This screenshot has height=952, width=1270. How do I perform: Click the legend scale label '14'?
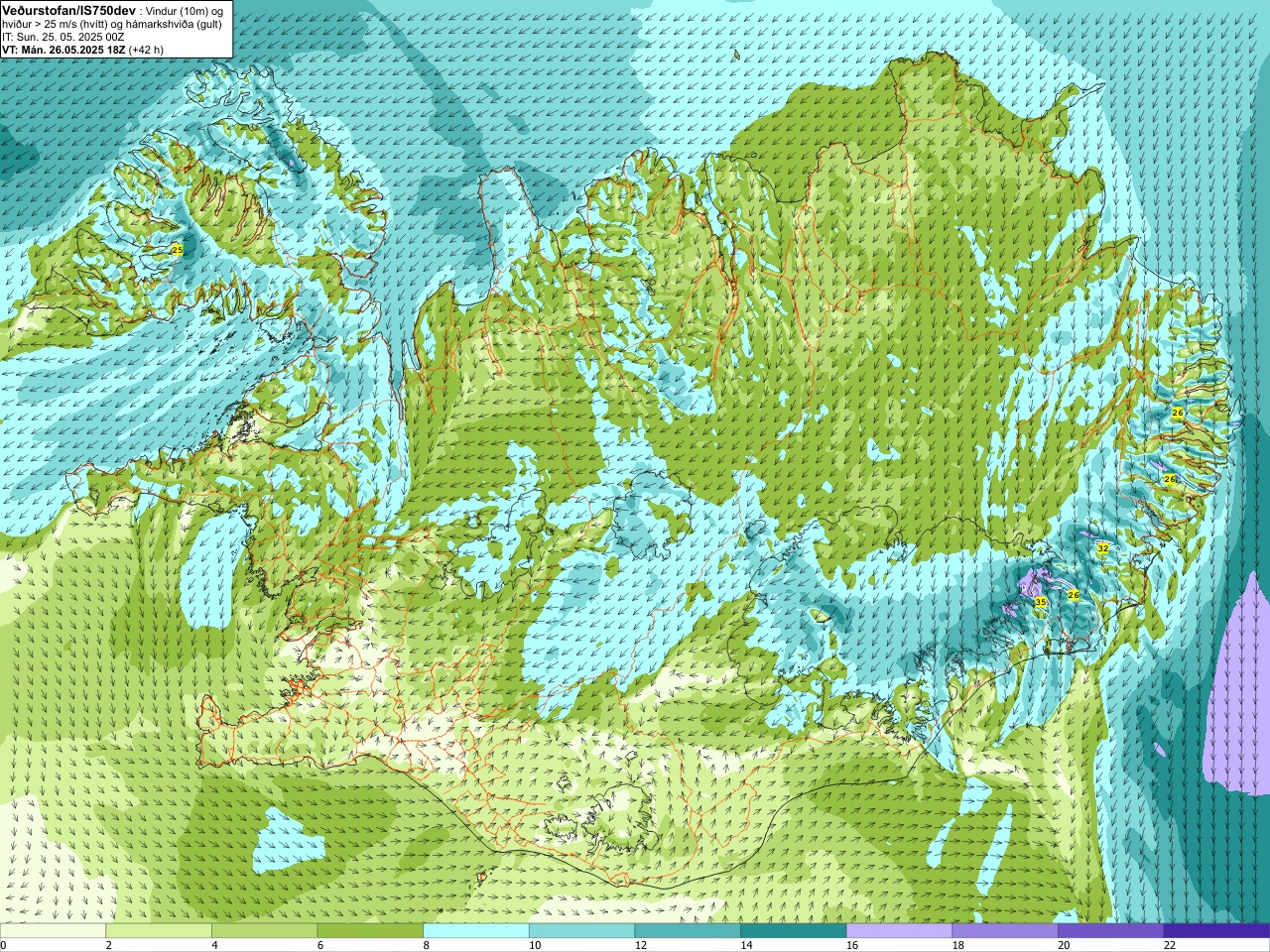tap(747, 945)
